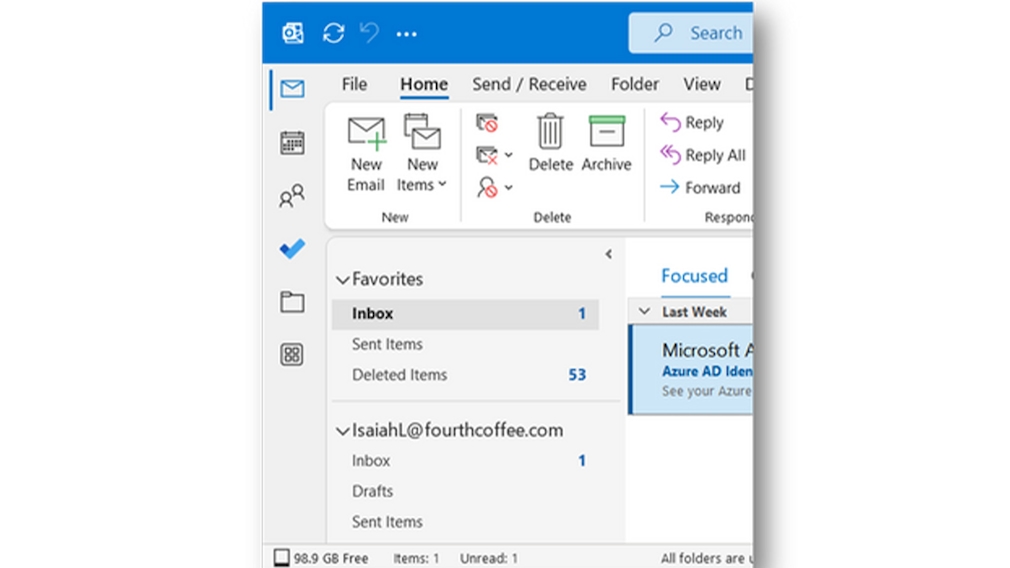The image size is (1010, 568).
Task: Open the Mail module in the sidebar
Action: pyautogui.click(x=292, y=88)
